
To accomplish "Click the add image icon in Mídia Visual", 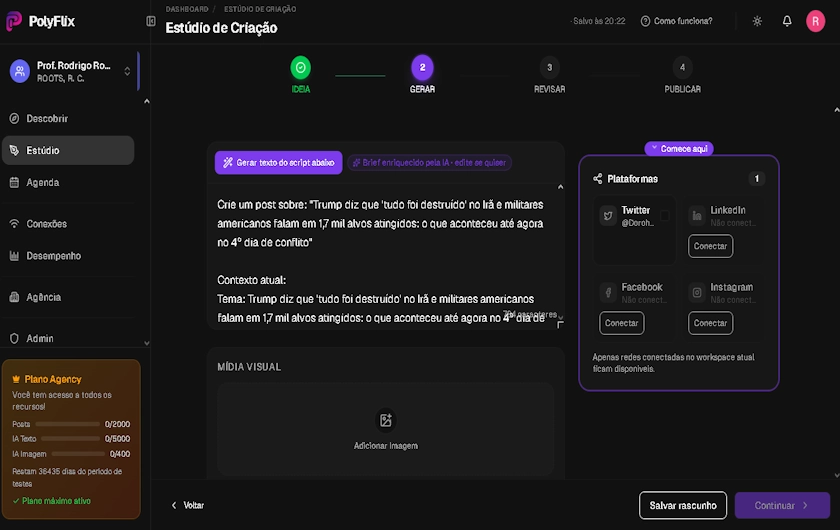I will pos(386,420).
